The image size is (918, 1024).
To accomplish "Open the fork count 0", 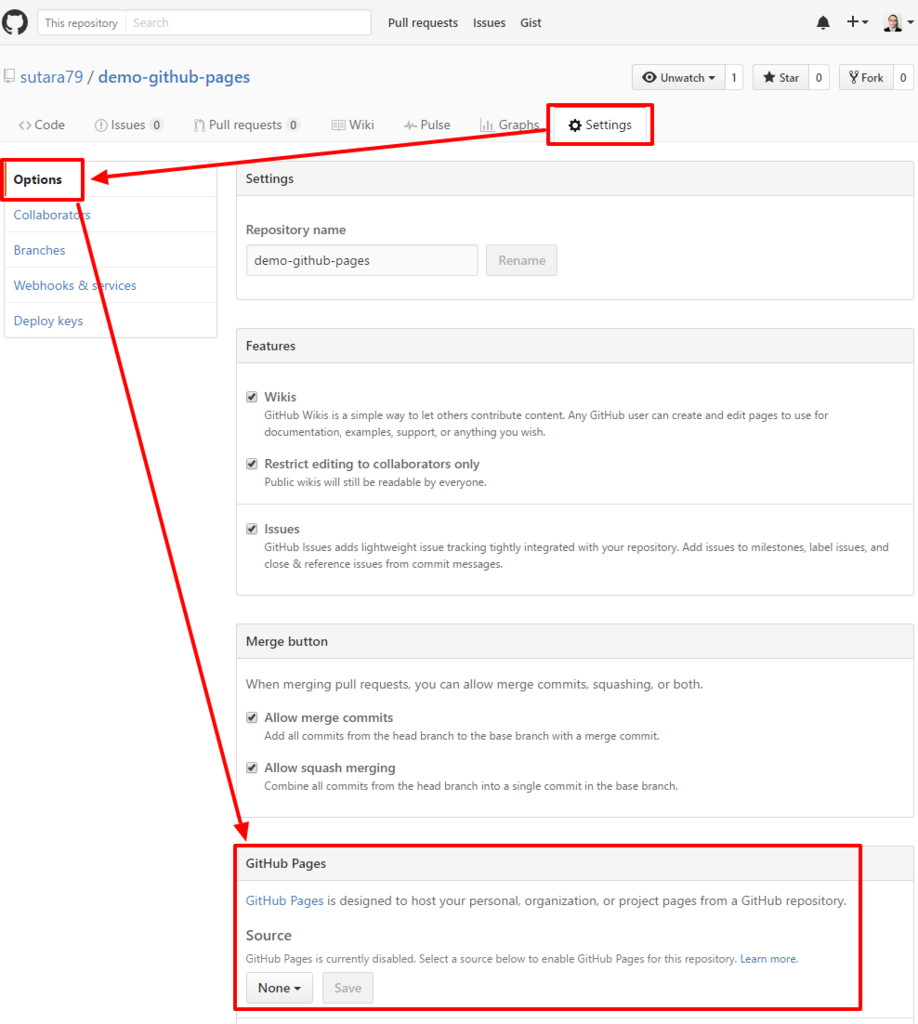I will tap(903, 78).
